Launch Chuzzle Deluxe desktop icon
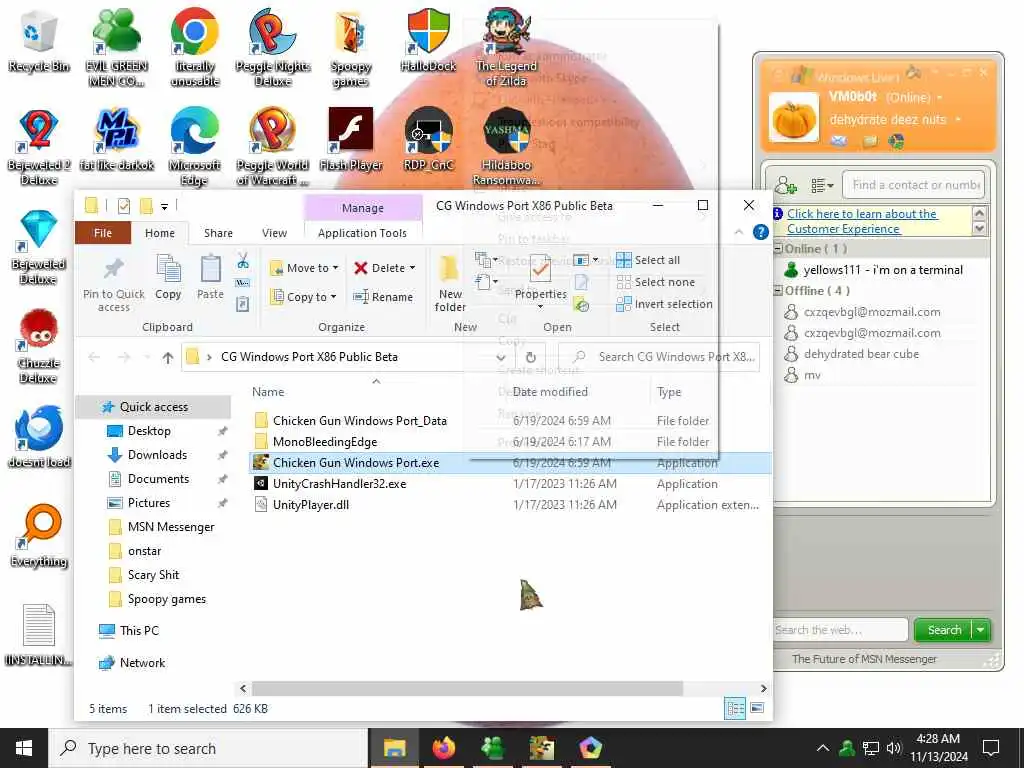This screenshot has width=1024, height=768. (39, 345)
